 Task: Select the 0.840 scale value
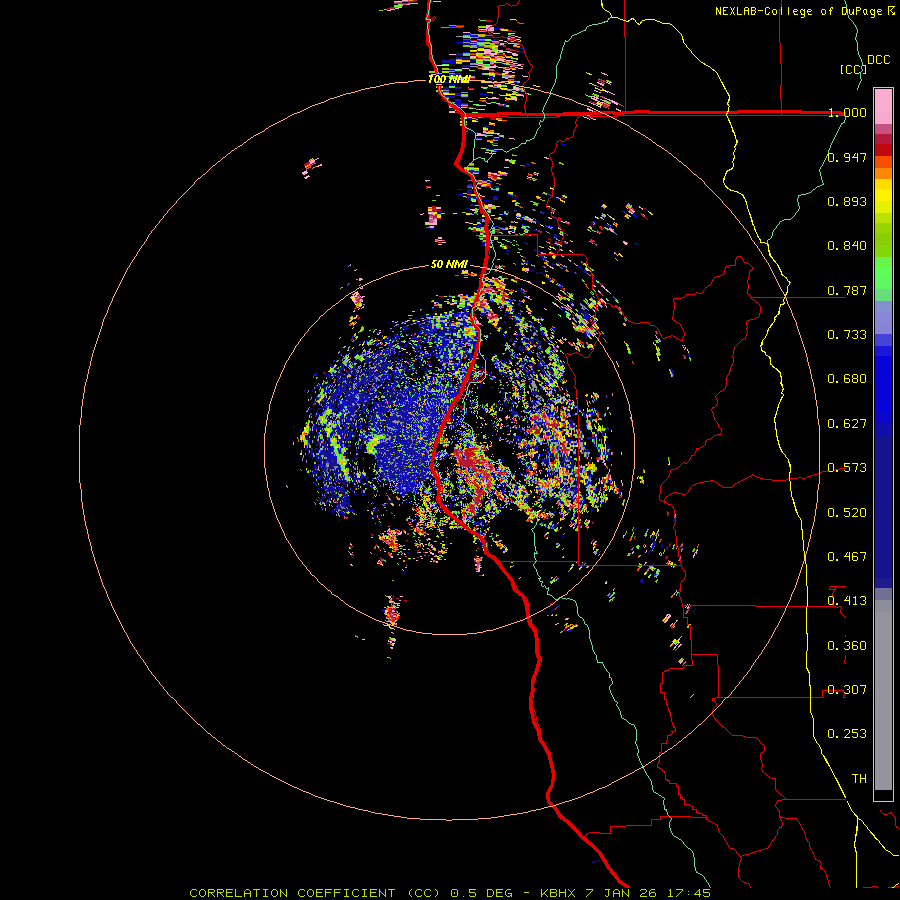[x=847, y=246]
